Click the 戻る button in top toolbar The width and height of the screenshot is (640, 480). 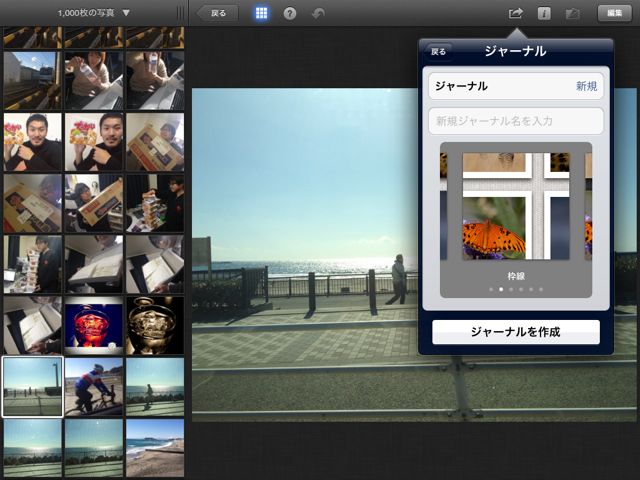pos(218,13)
